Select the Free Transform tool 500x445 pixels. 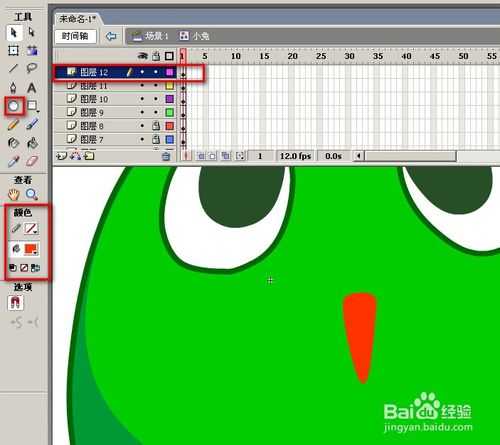click(13, 51)
